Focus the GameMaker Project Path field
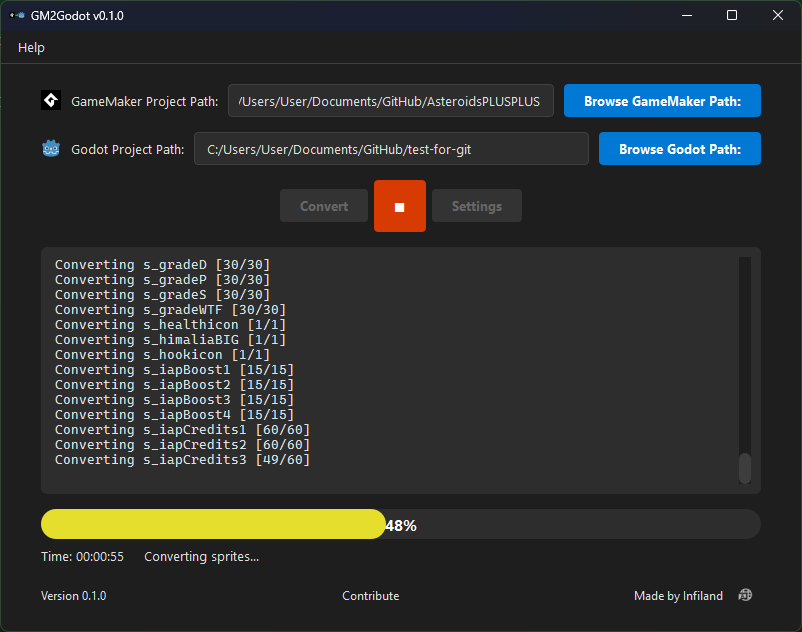Viewport: 802px width, 632px height. click(x=391, y=101)
